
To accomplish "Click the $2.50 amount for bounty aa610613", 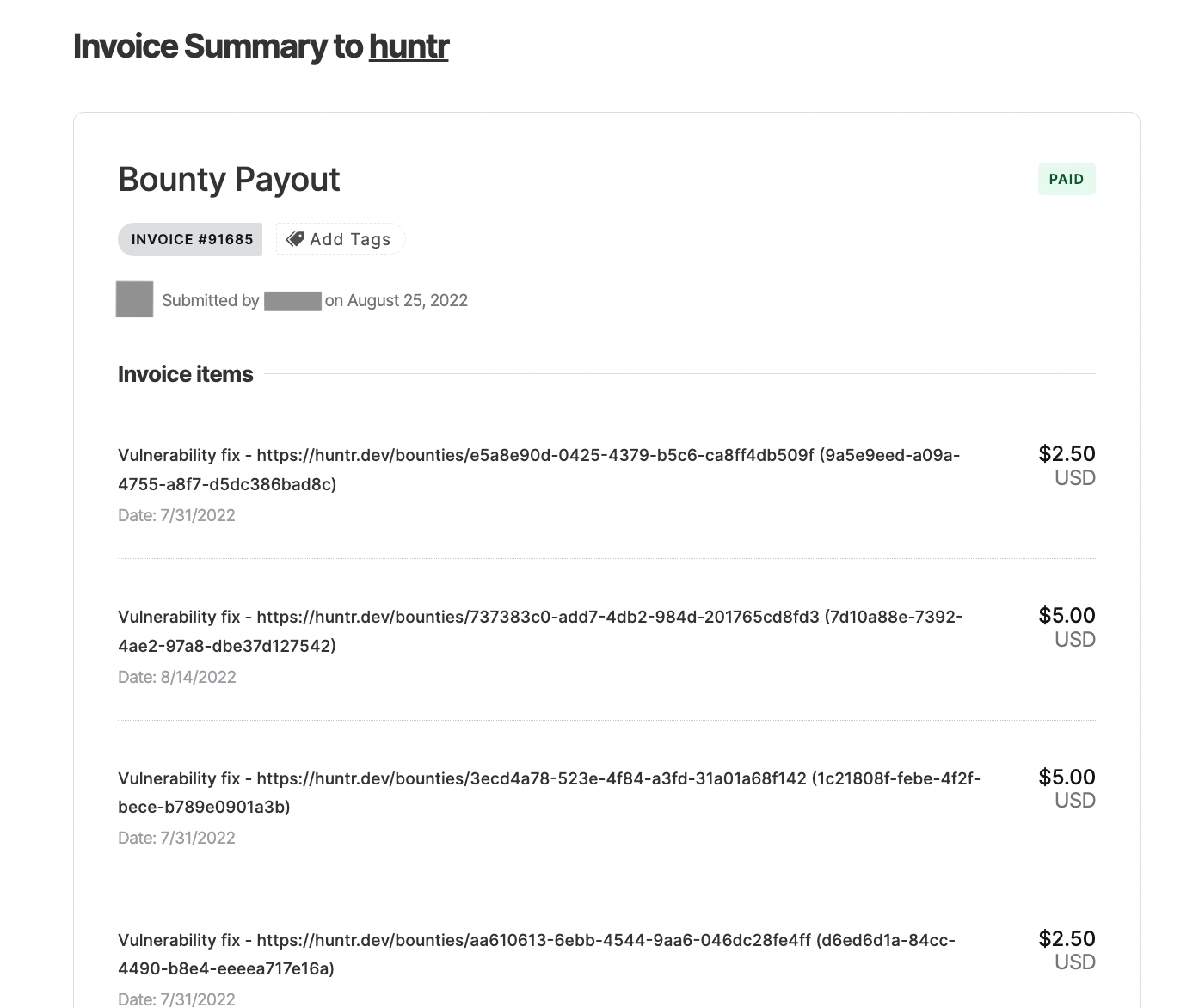I will [x=1067, y=939].
